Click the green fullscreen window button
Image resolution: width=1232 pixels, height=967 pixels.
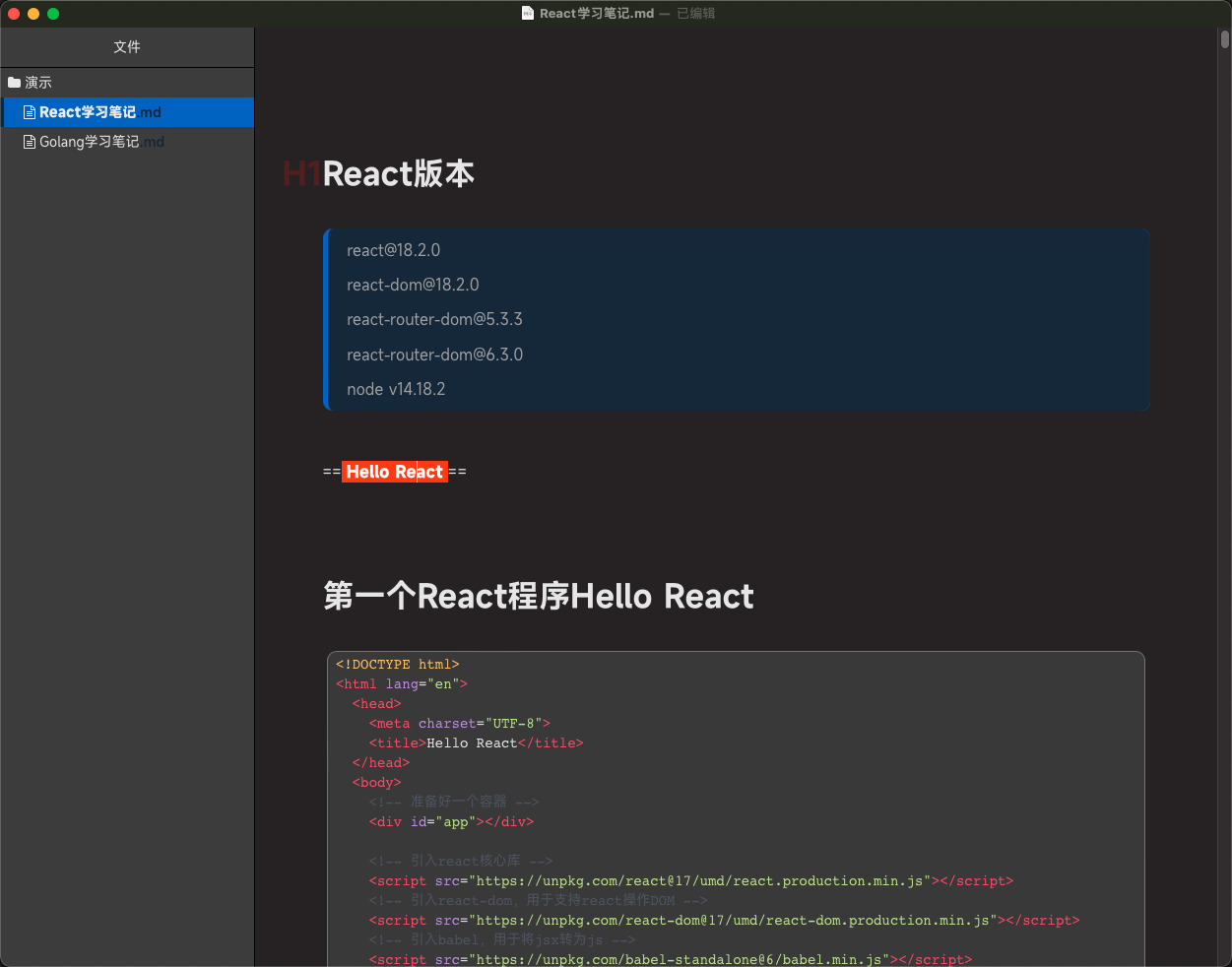click(53, 14)
